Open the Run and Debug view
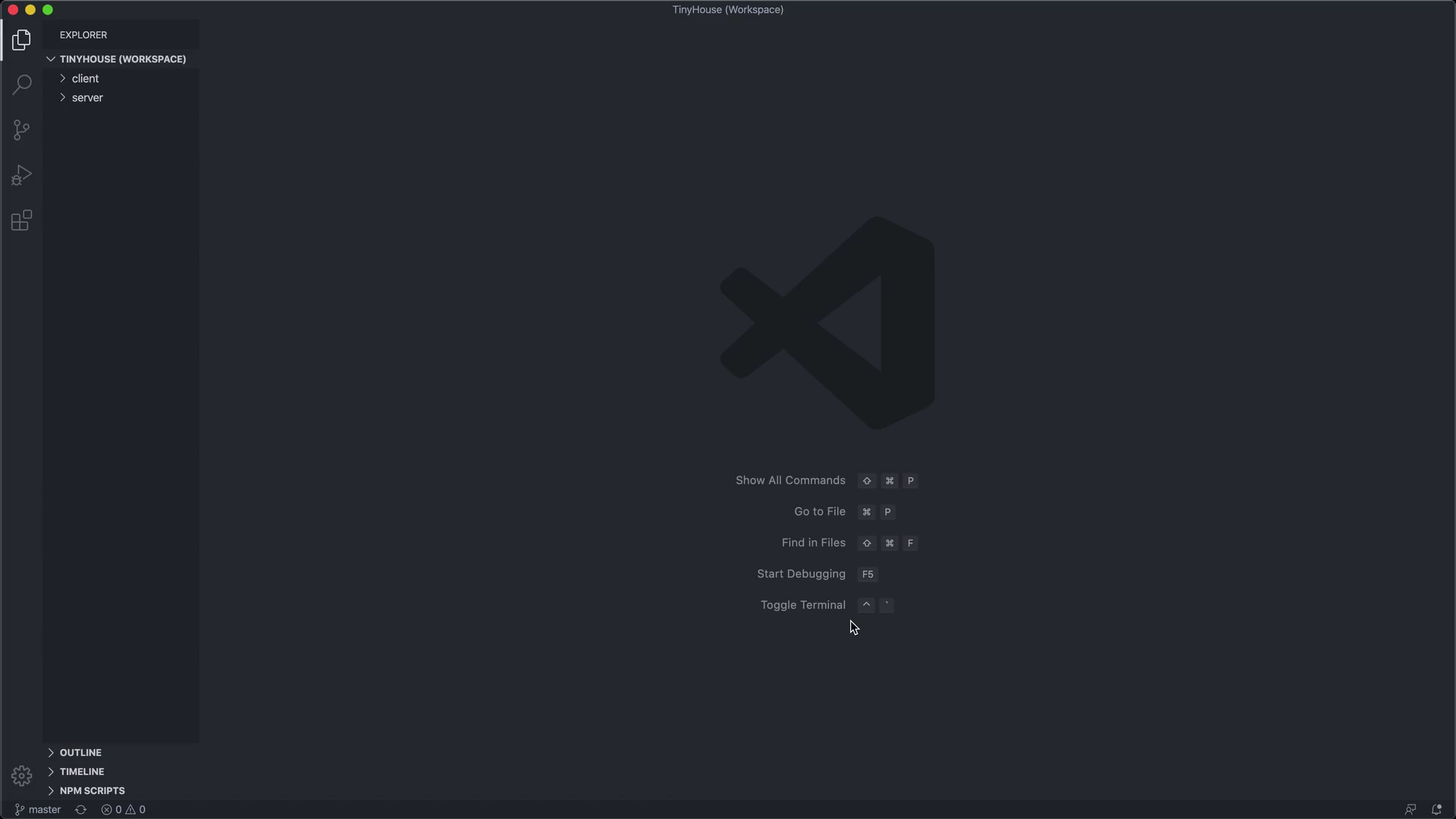Image resolution: width=1456 pixels, height=819 pixels. pos(22,174)
